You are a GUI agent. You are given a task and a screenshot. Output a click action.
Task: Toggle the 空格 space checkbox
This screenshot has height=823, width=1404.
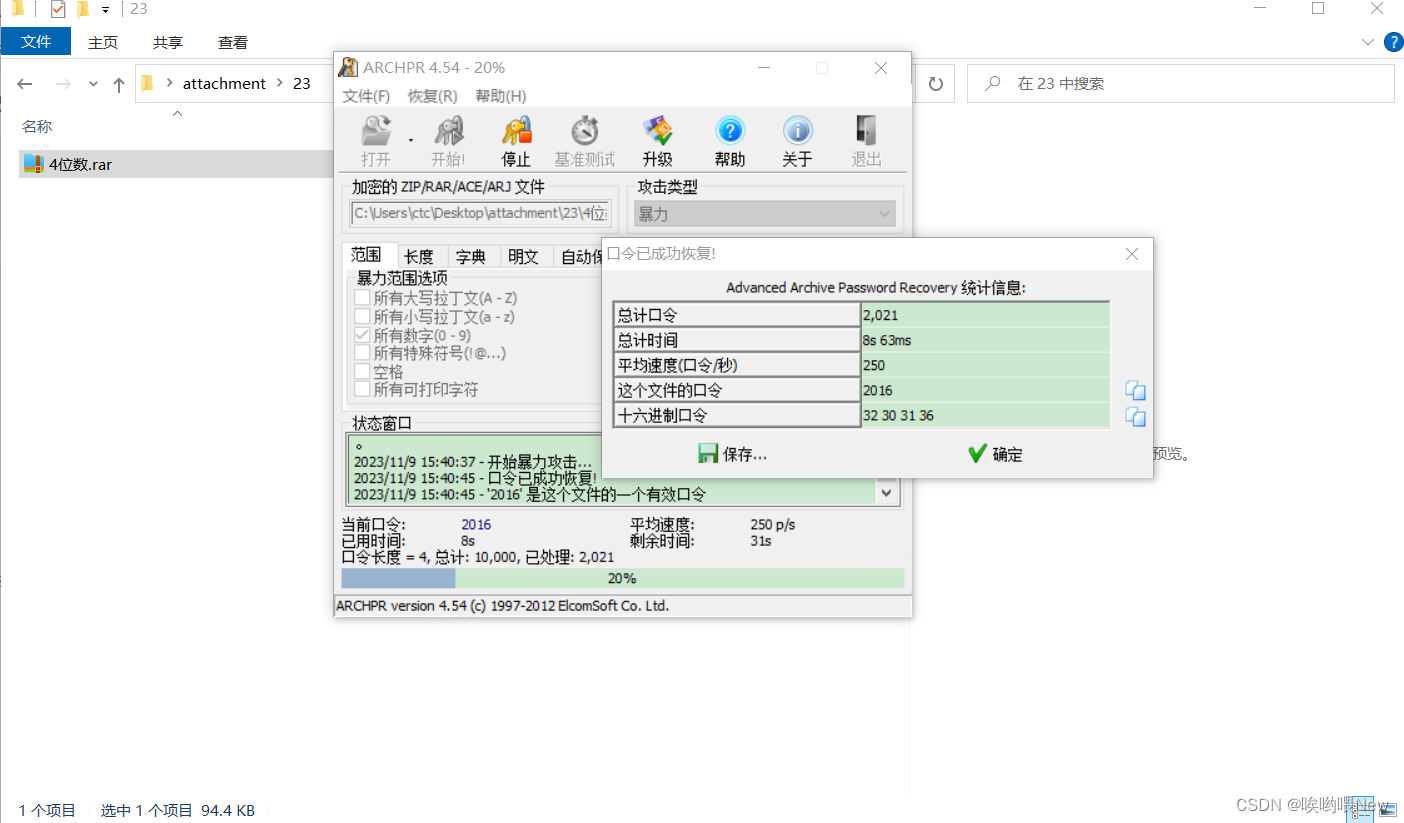click(x=363, y=371)
